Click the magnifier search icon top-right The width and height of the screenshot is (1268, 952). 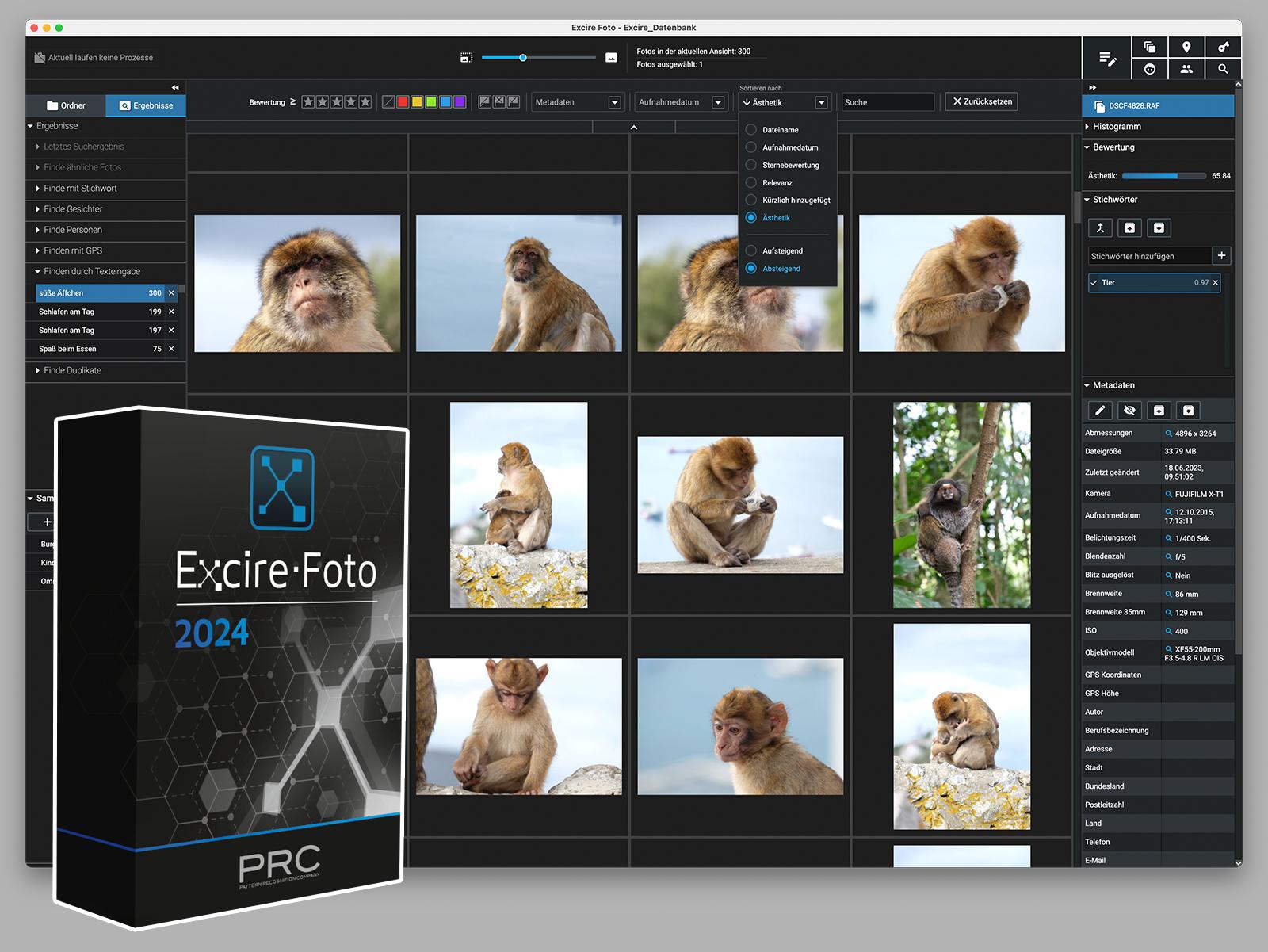pyautogui.click(x=1223, y=69)
